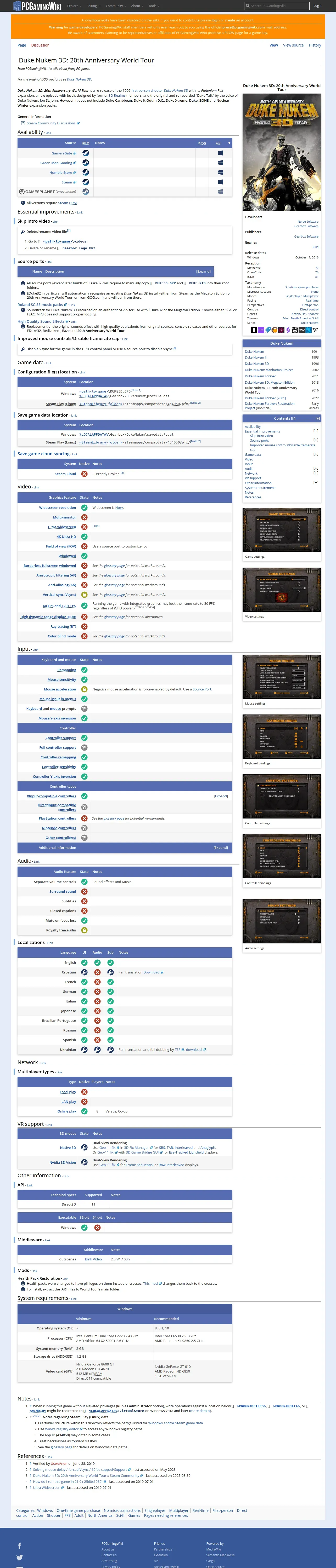Hide the Contents box with [h]
This screenshot has width=336, height=1568.
[293, 418]
